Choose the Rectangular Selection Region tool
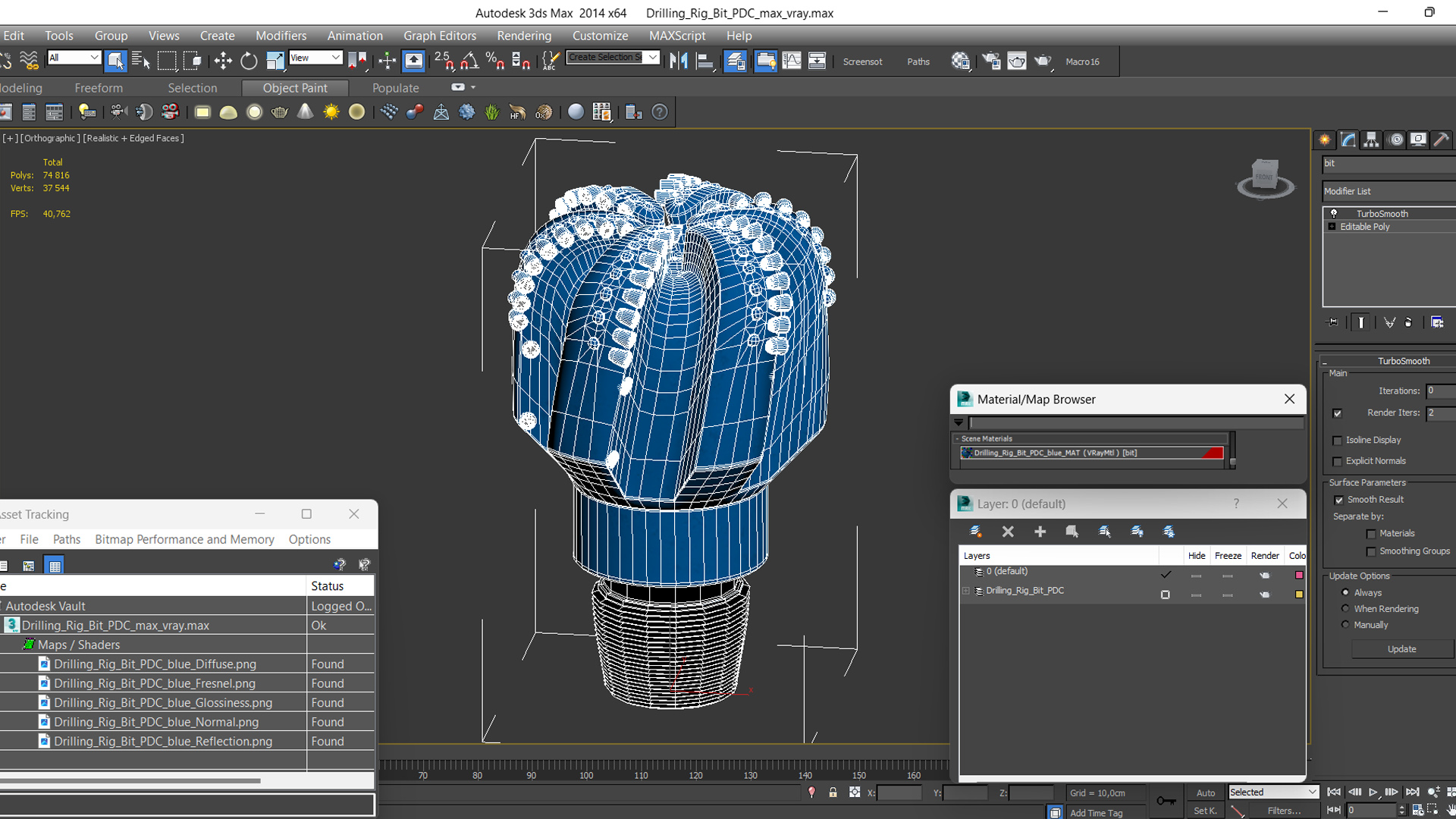 (167, 61)
